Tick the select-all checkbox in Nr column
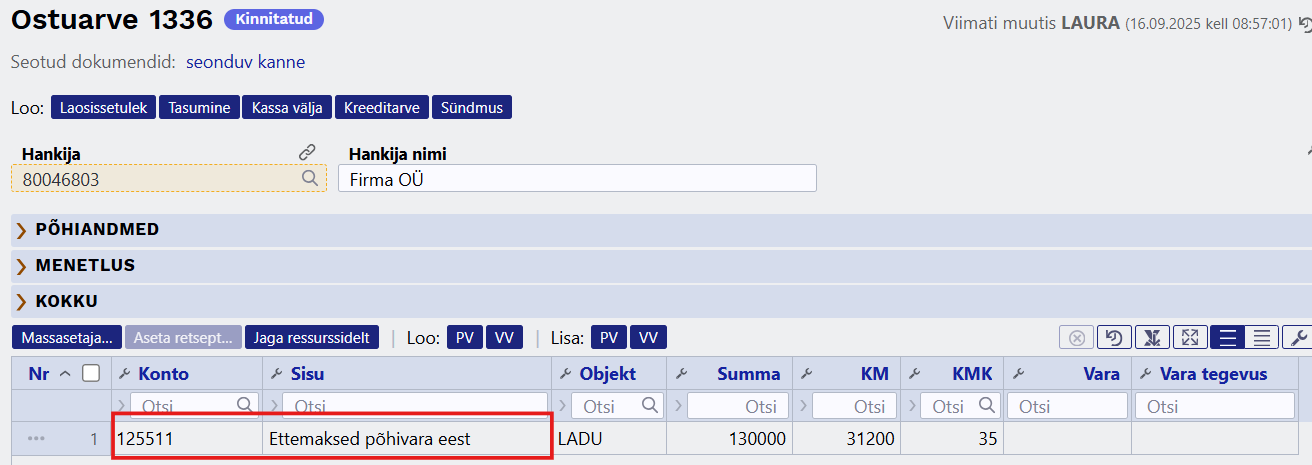The width and height of the screenshot is (1312, 465). (91, 374)
